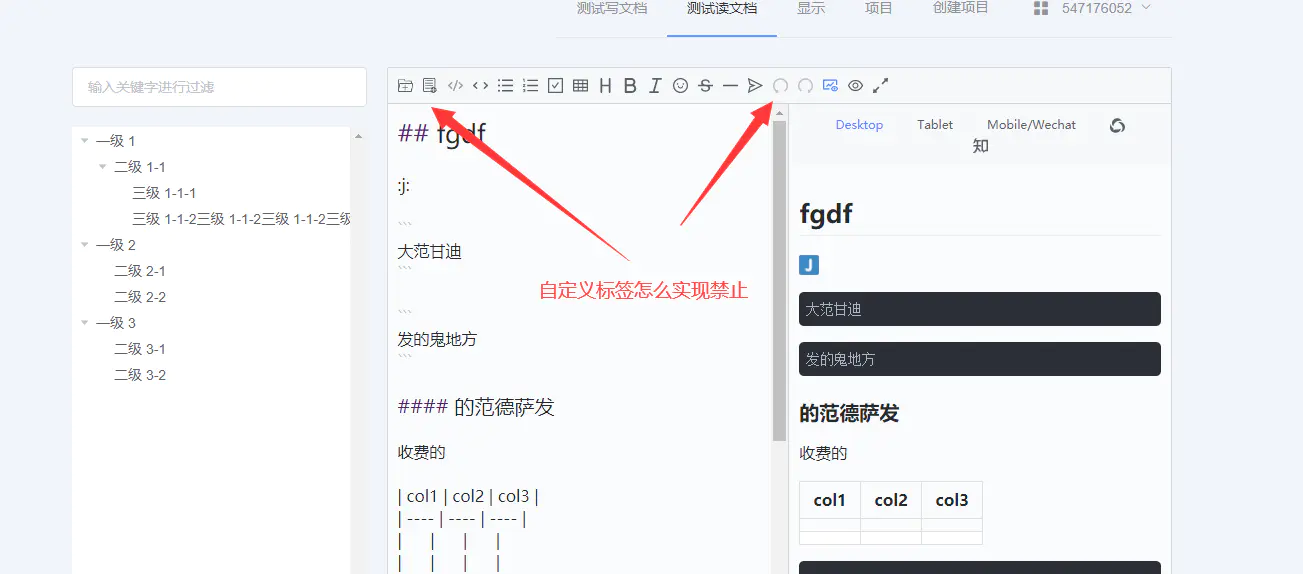Click the col3 header in preview table
Screen dimensions: 1303x574
click(x=952, y=500)
